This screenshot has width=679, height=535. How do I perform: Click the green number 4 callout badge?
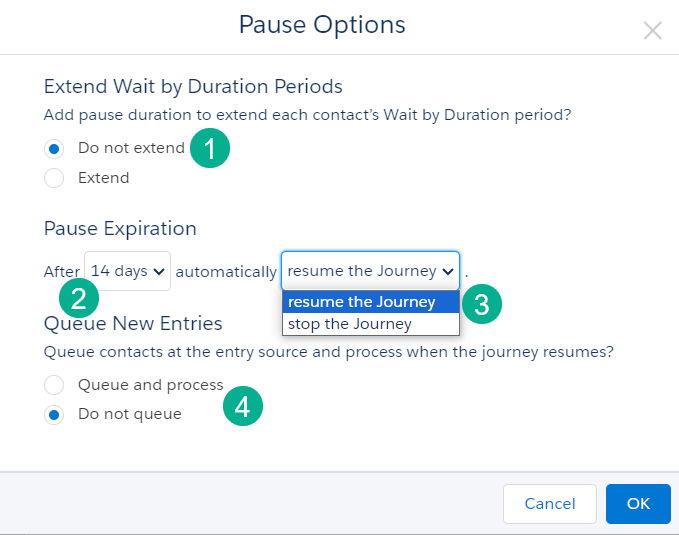[243, 406]
